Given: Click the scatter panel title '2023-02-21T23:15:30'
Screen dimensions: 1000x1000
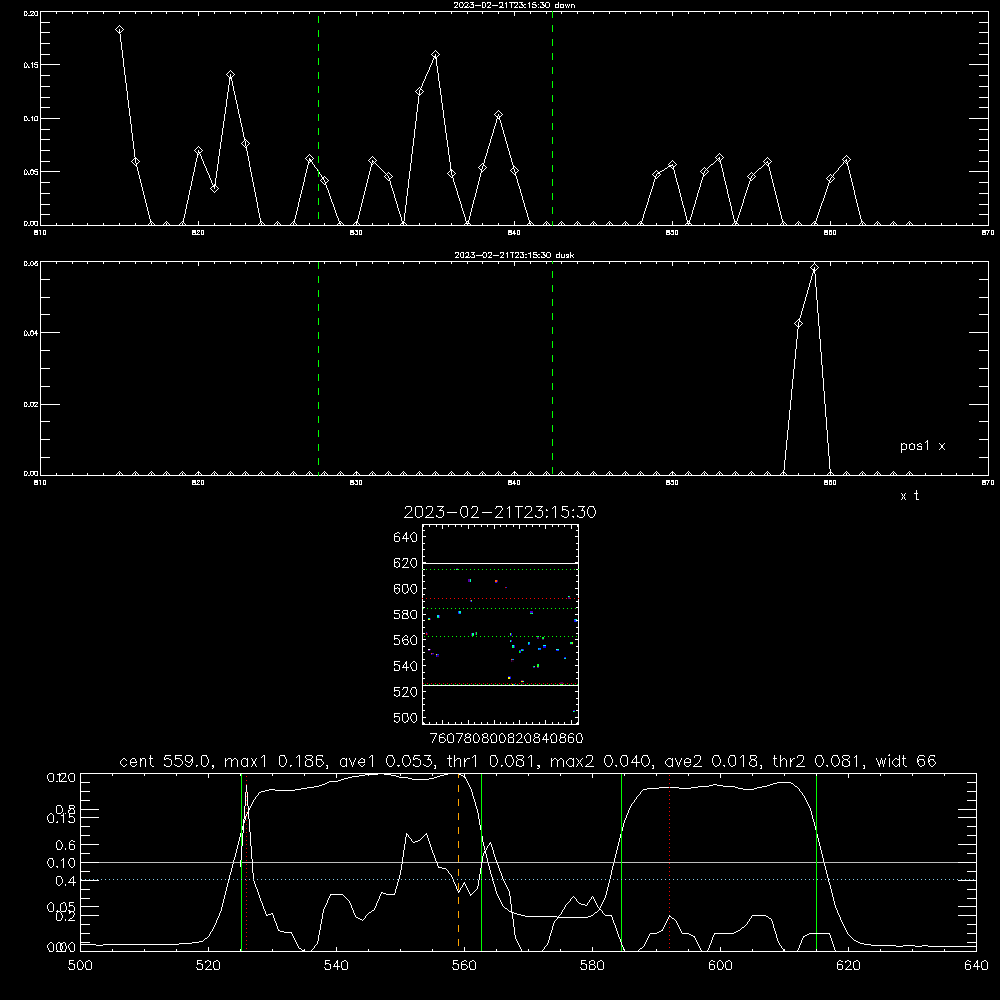Looking at the screenshot, I should tap(500, 512).
